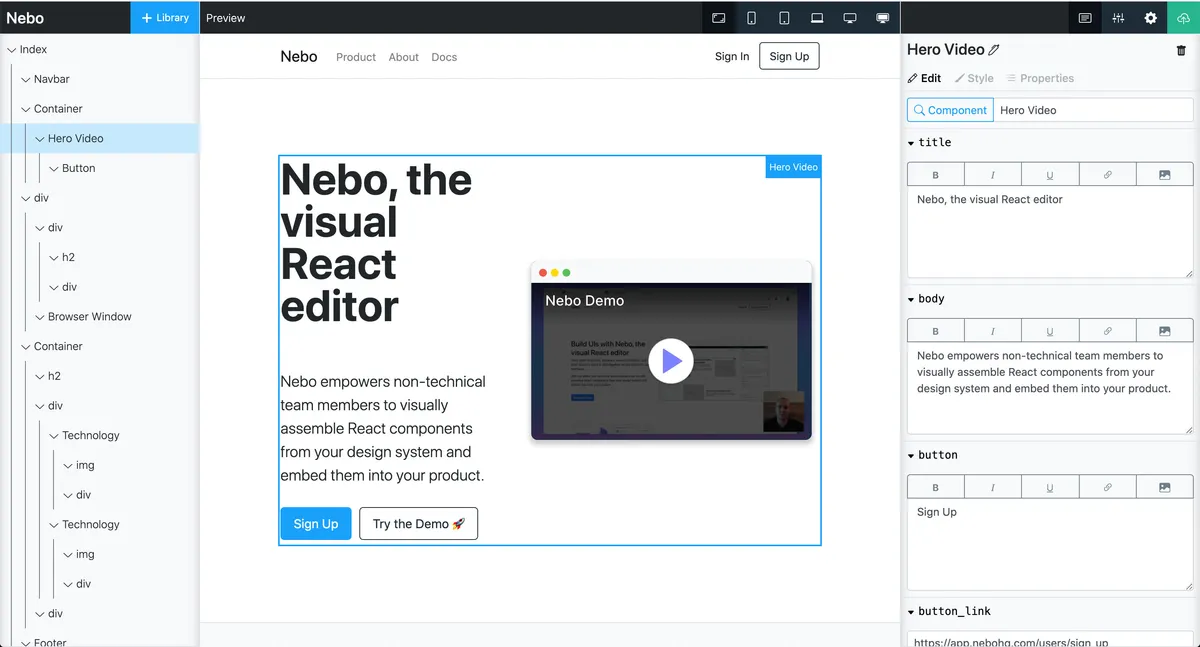Apply bold in the button editor
Screen dimensions: 1200x647
tap(935, 487)
